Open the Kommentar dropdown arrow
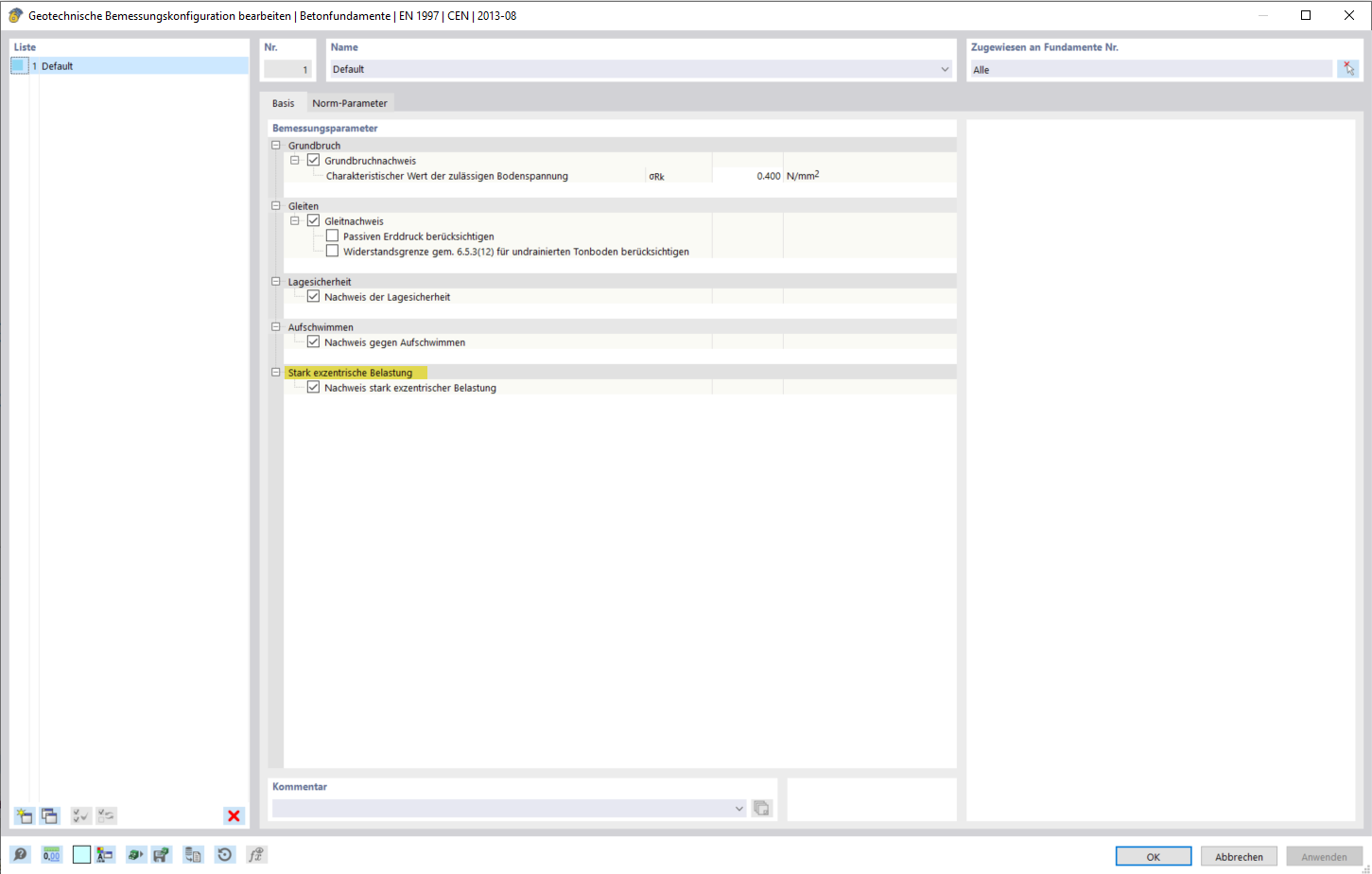The width and height of the screenshot is (1372, 874). click(738, 809)
